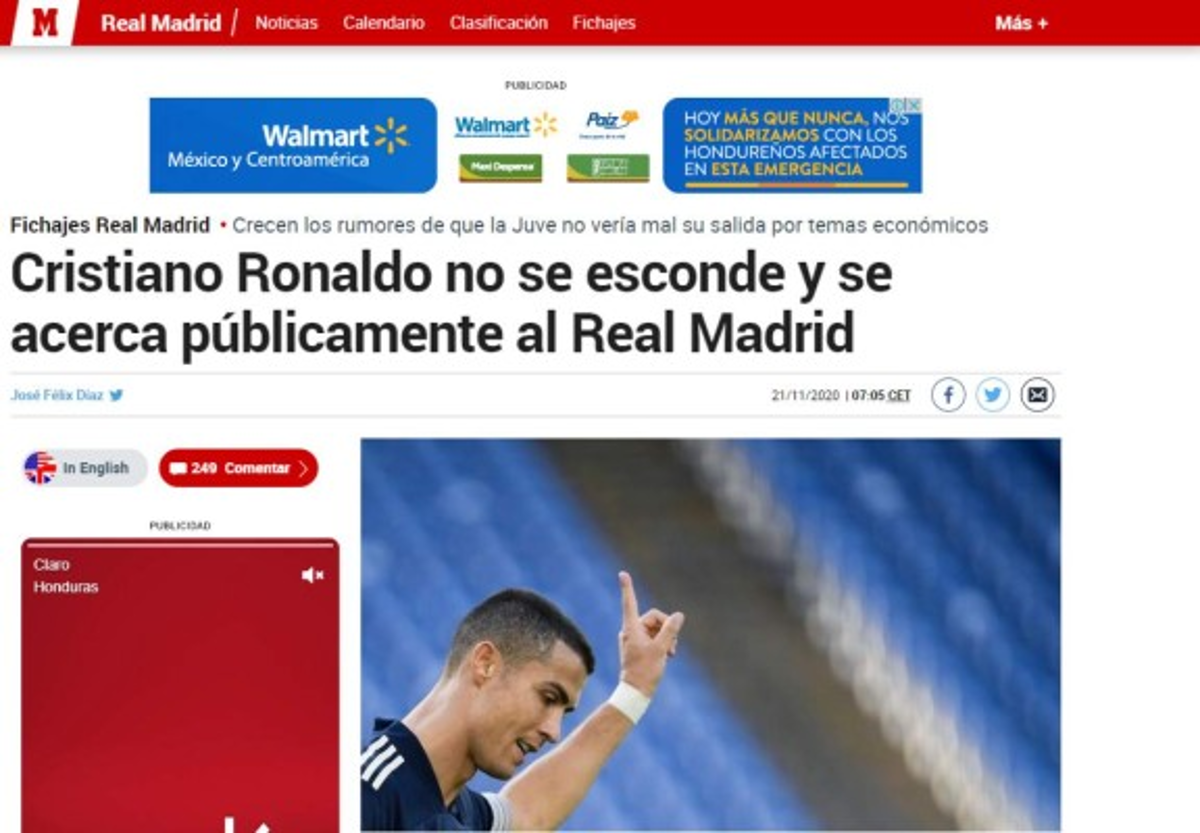Select Fichajes in the top navigation
Image resolution: width=1200 pixels, height=833 pixels.
604,23
